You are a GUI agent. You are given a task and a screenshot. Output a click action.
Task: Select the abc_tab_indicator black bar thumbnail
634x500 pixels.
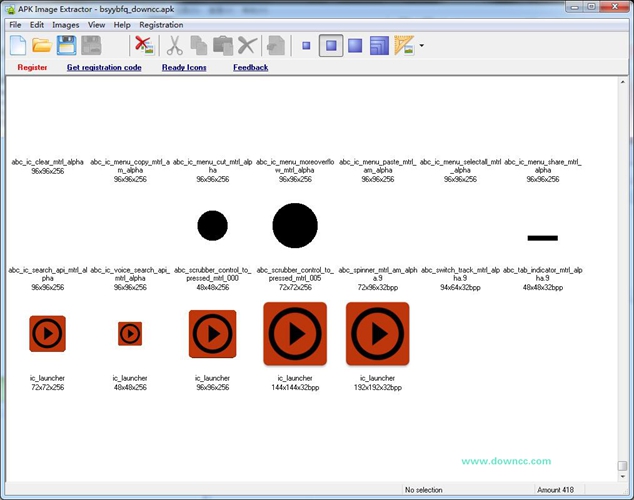542,237
